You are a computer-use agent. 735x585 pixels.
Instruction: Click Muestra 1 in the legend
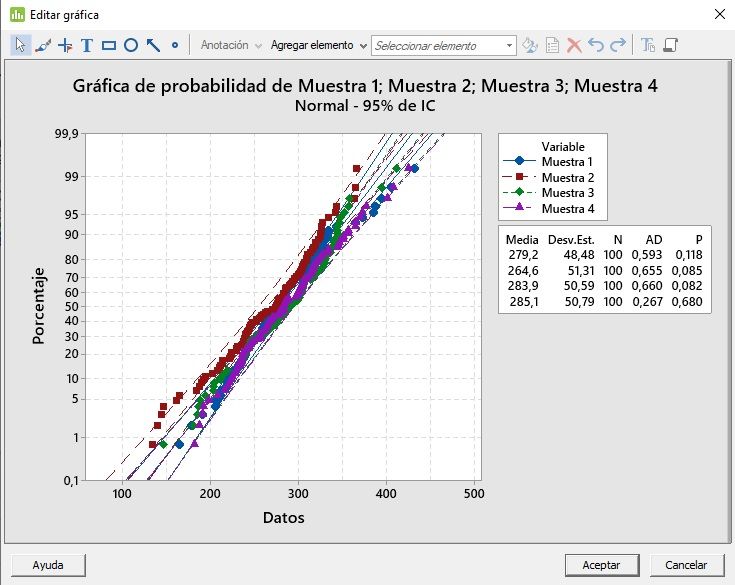coord(567,162)
